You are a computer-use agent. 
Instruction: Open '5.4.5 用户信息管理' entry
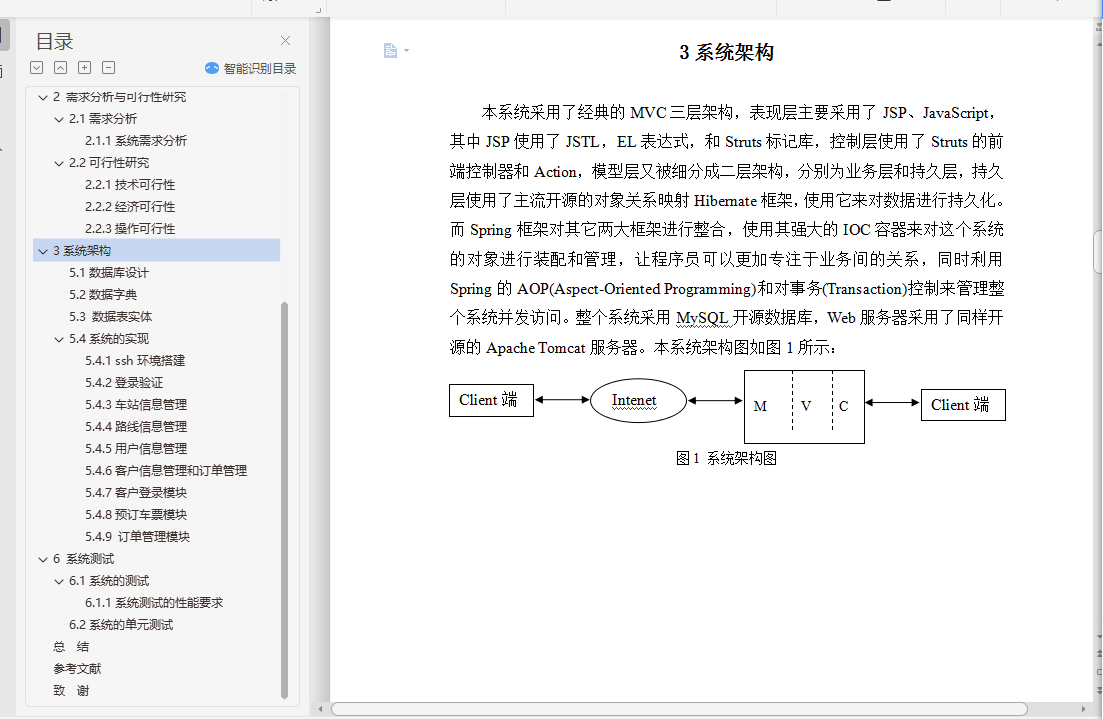coord(136,449)
